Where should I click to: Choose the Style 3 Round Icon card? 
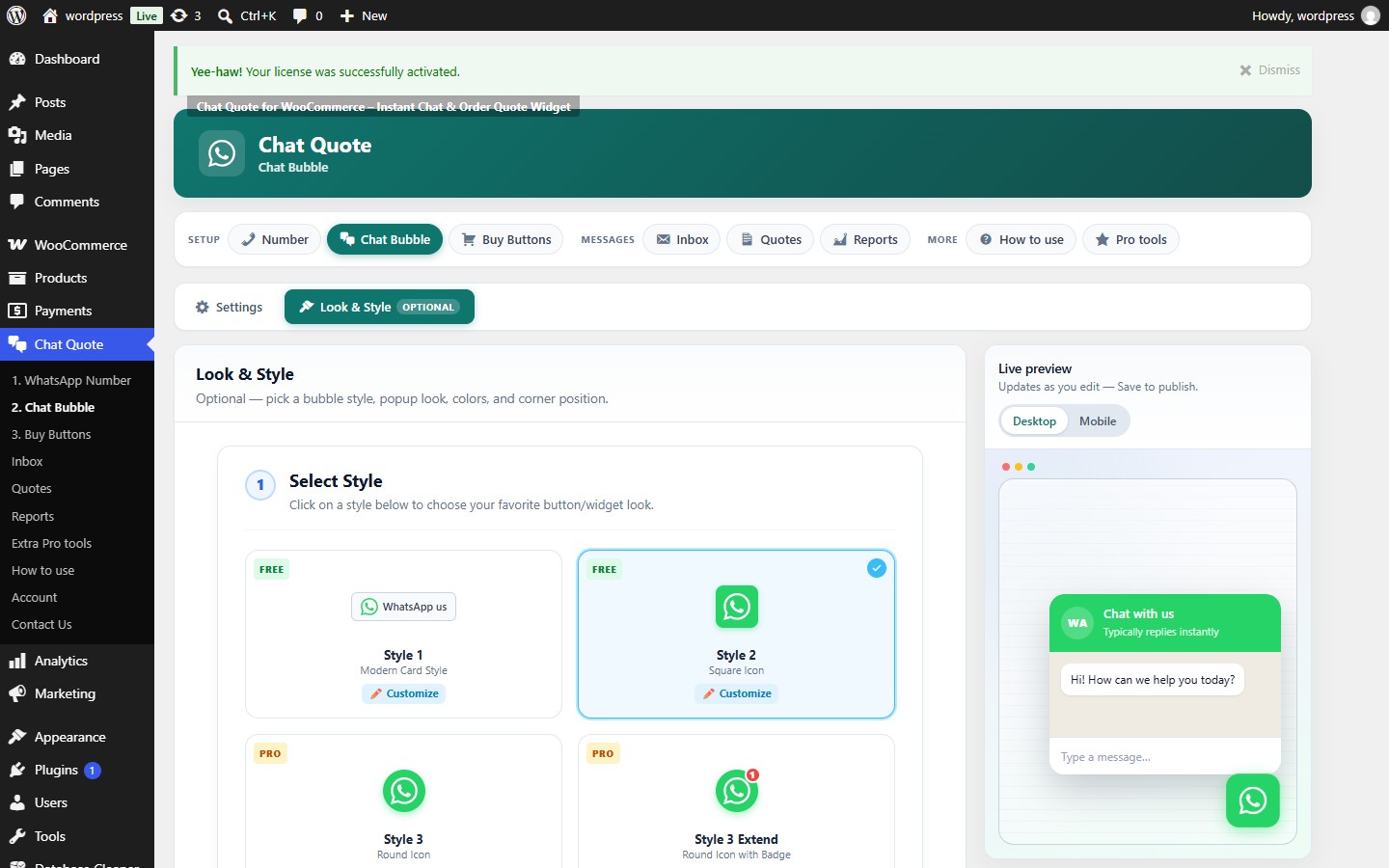coord(403,802)
